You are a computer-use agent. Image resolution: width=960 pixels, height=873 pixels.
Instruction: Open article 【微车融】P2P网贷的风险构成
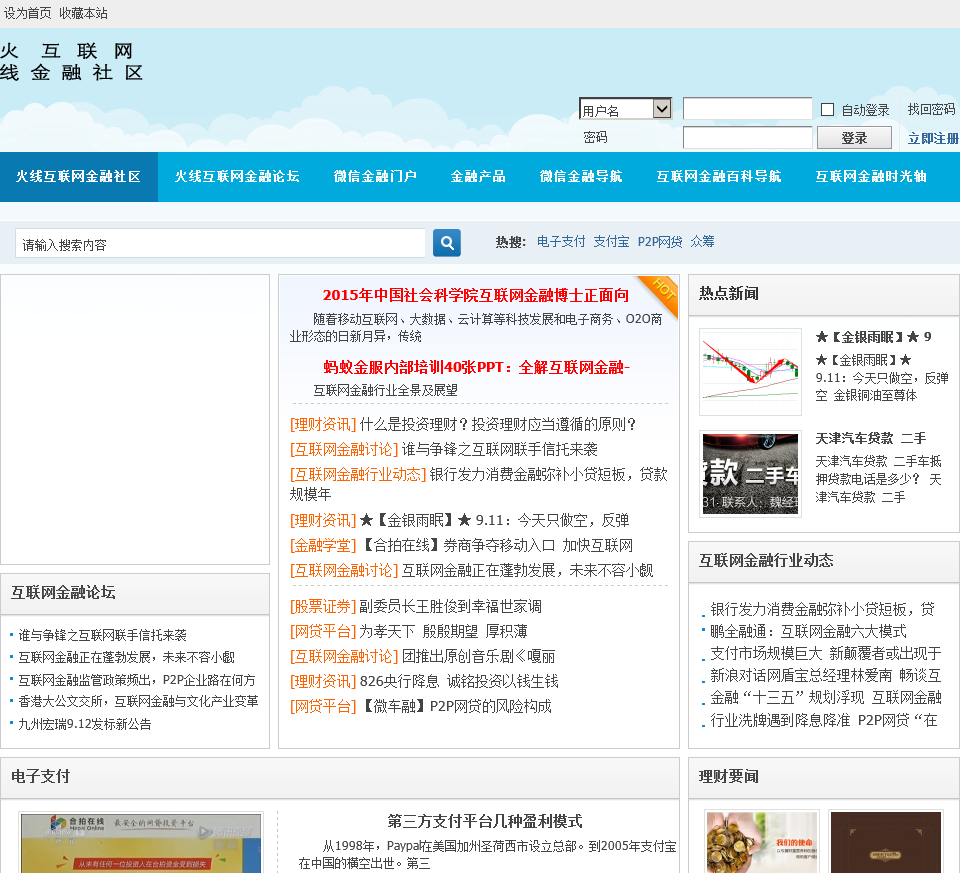click(x=456, y=706)
